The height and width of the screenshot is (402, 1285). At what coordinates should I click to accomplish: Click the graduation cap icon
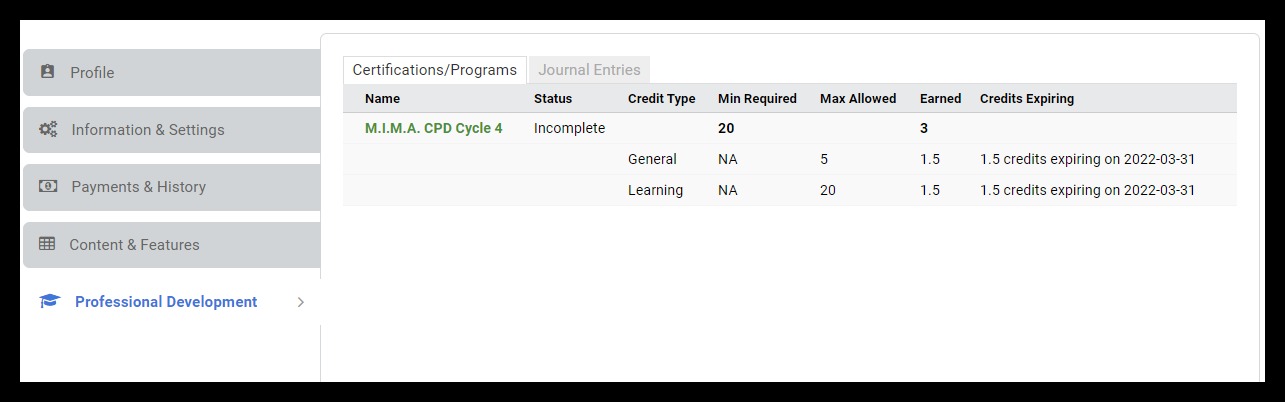[x=50, y=302]
